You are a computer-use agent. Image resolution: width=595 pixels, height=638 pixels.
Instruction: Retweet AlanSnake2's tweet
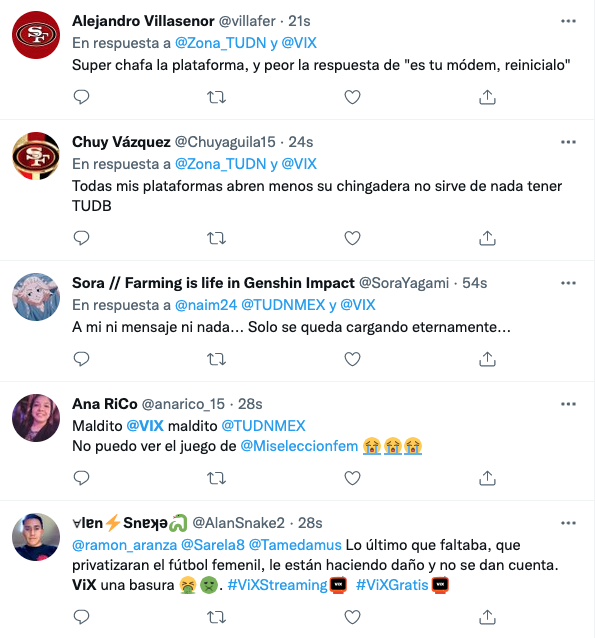216,617
